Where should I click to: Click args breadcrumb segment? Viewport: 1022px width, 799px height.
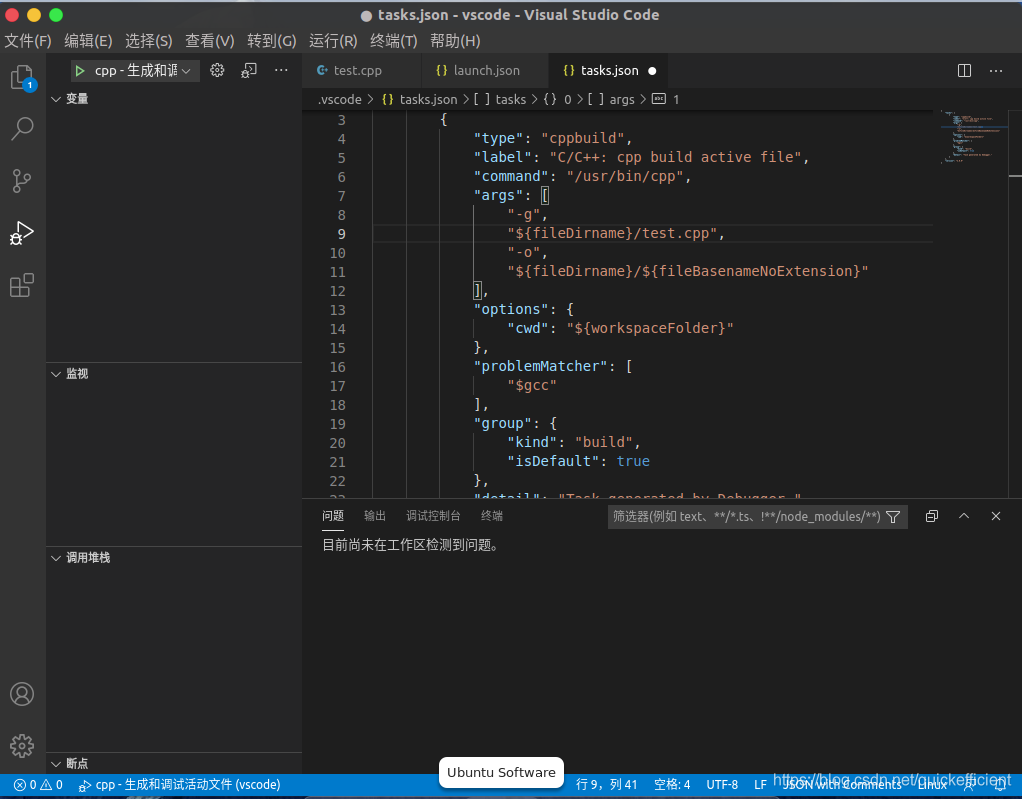[622, 100]
